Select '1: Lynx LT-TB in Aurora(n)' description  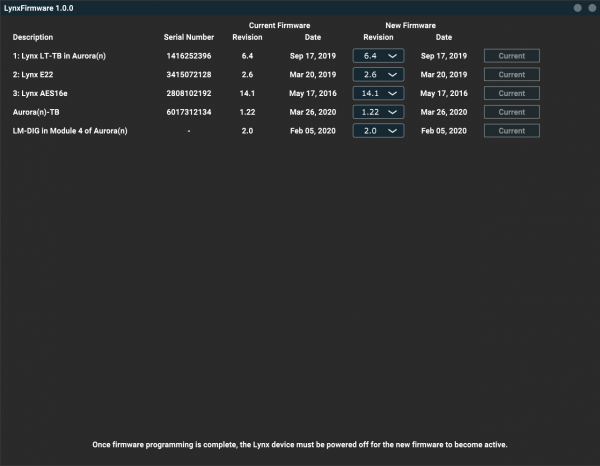point(59,56)
